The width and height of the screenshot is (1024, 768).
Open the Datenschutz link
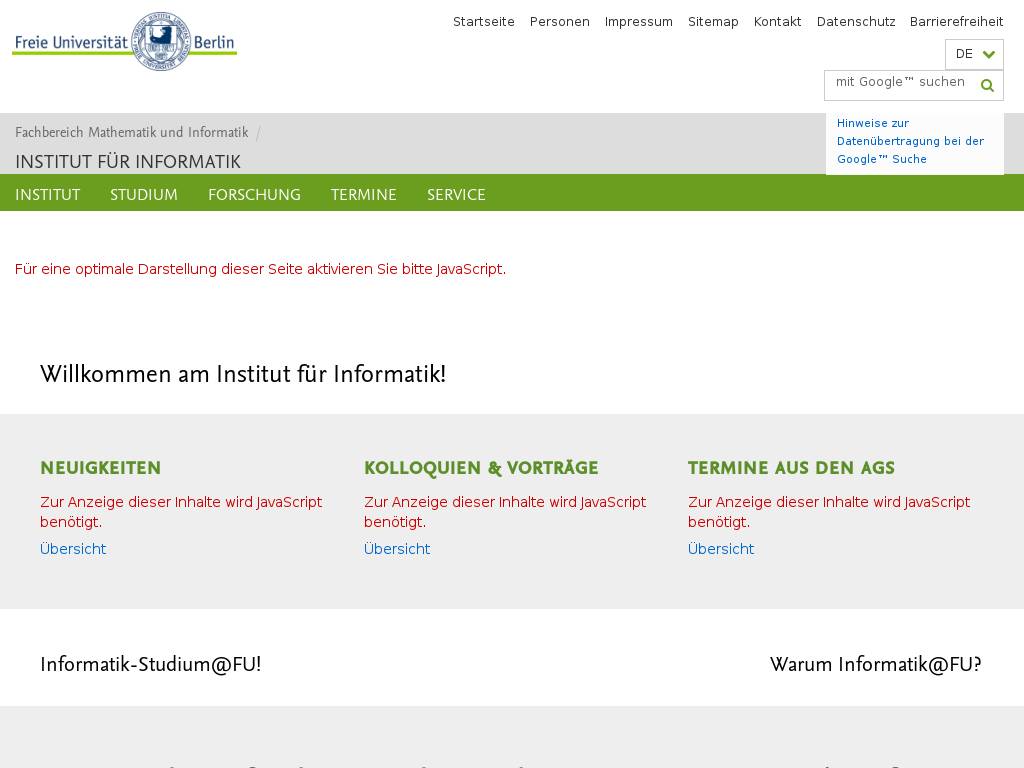(x=856, y=22)
